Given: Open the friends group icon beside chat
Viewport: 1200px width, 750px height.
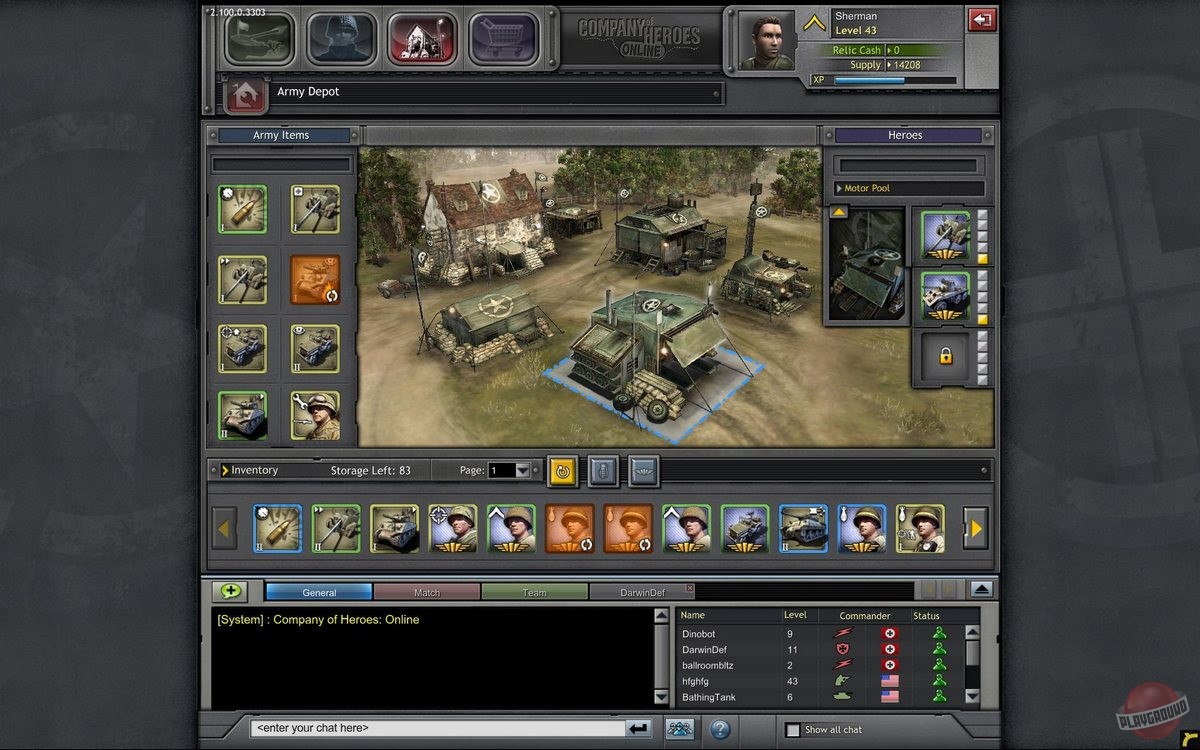Looking at the screenshot, I should [680, 728].
